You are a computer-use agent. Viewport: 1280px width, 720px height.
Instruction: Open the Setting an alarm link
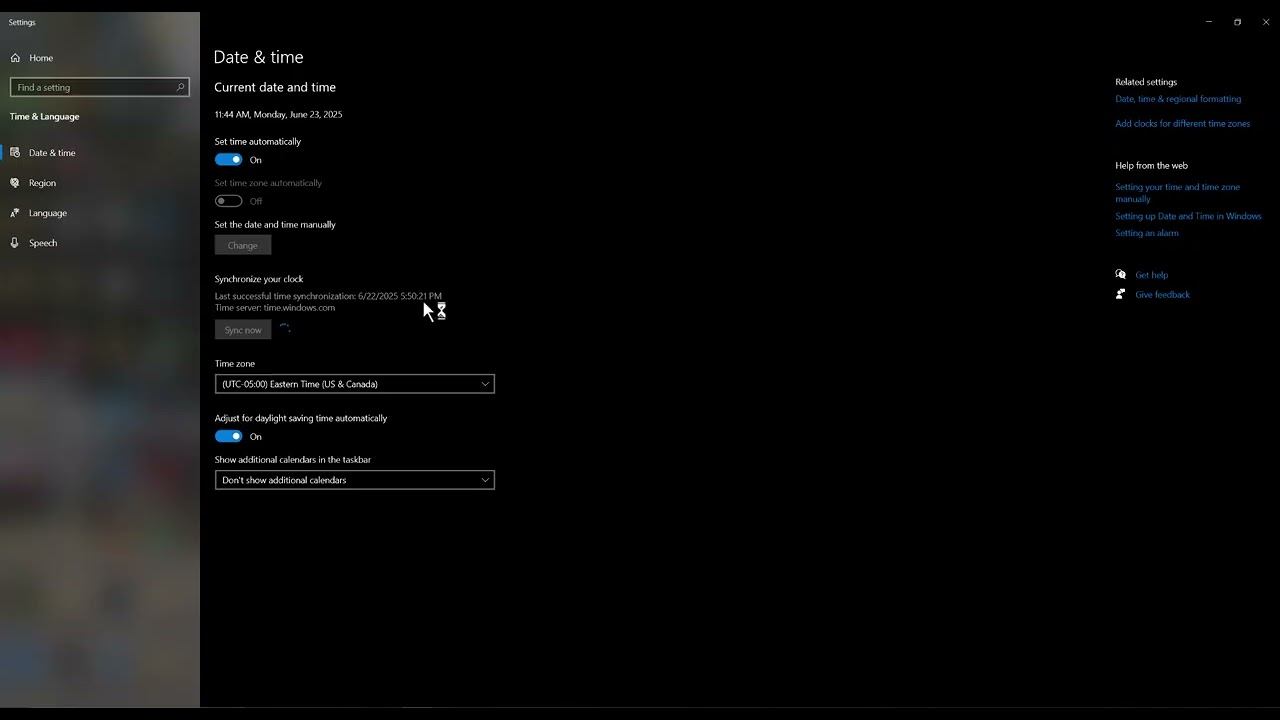[x=1147, y=233]
